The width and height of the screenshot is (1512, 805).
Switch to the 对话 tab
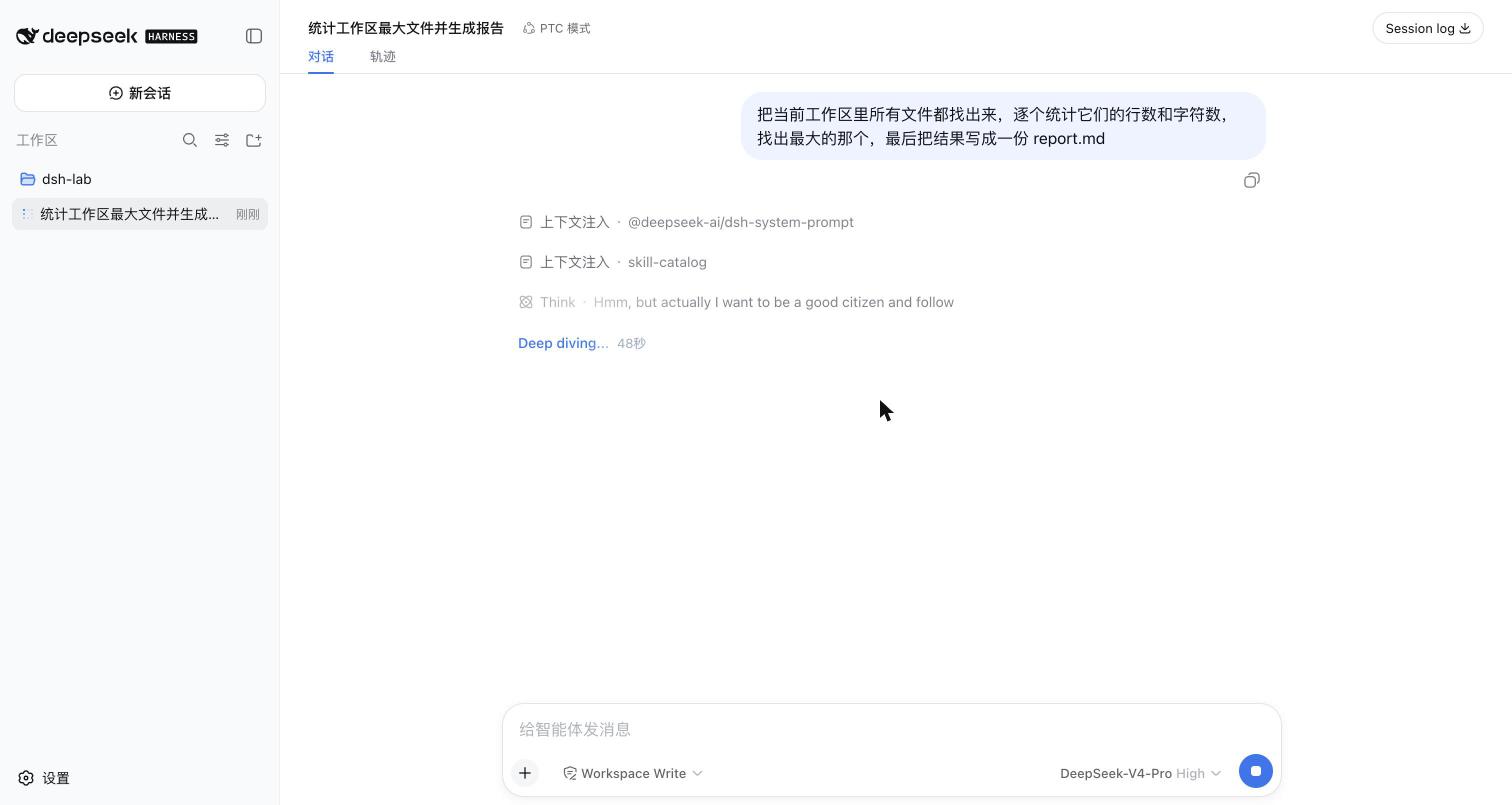pyautogui.click(x=321, y=57)
